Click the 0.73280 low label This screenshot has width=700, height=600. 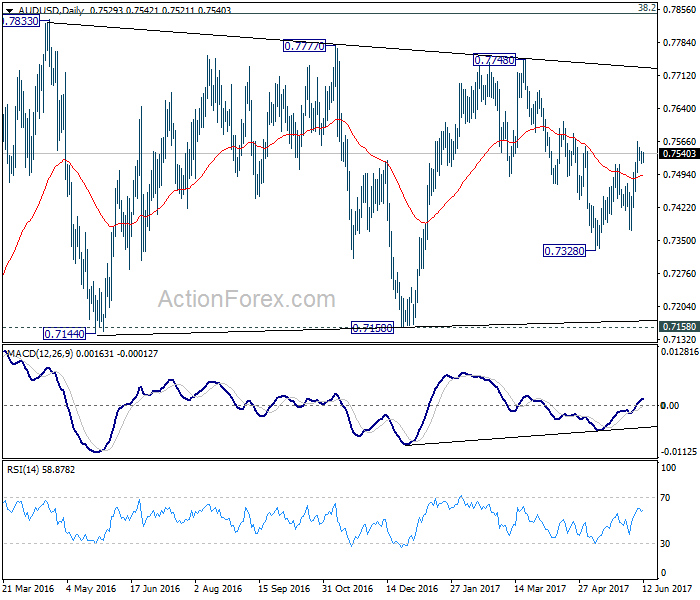(564, 251)
